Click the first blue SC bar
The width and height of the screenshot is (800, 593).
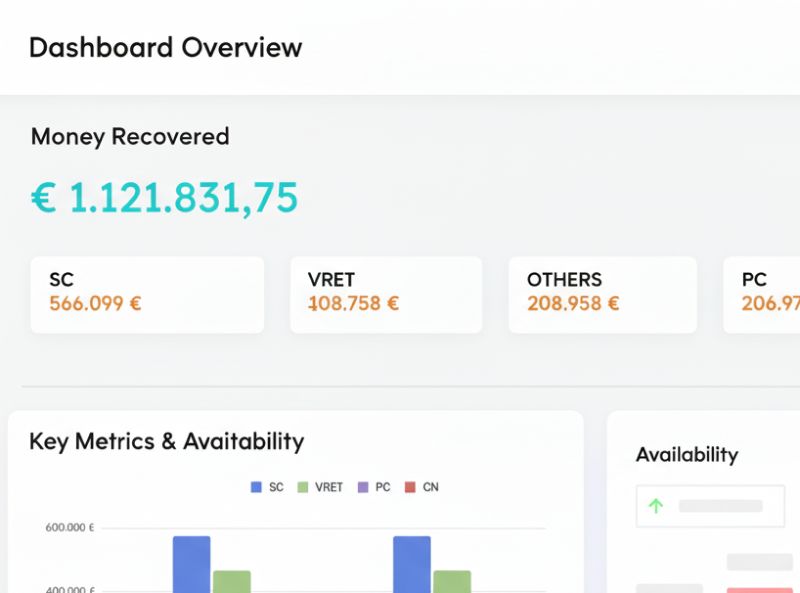click(191, 564)
